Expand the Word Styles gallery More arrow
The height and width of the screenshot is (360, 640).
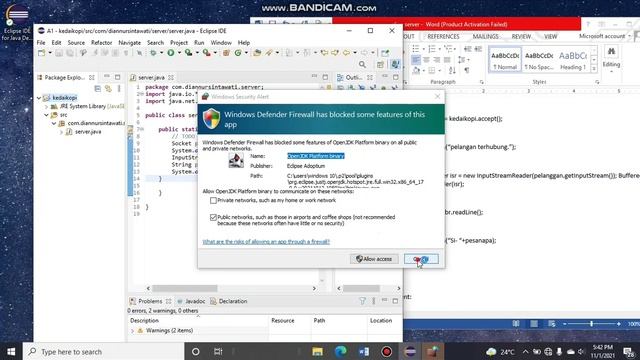point(594,69)
